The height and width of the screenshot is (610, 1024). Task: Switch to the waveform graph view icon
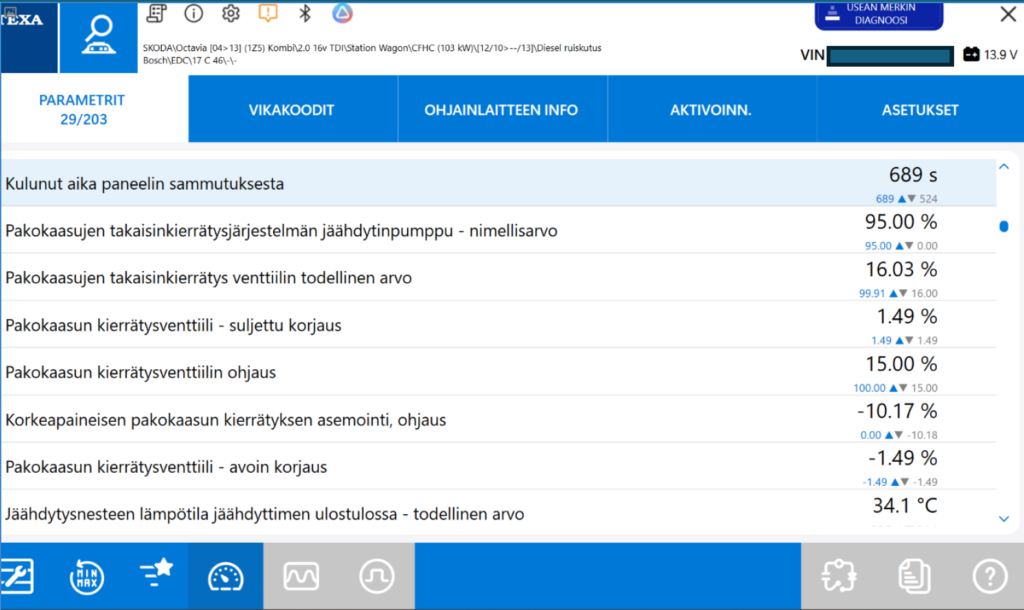(x=301, y=576)
